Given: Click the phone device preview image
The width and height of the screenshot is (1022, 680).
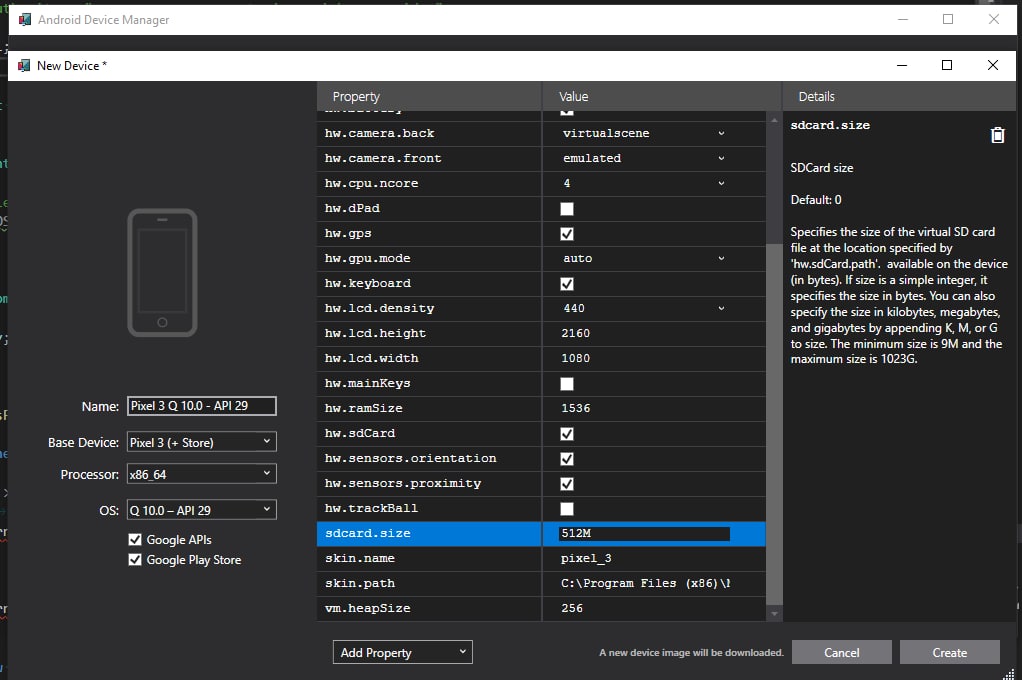Looking at the screenshot, I should click(162, 273).
